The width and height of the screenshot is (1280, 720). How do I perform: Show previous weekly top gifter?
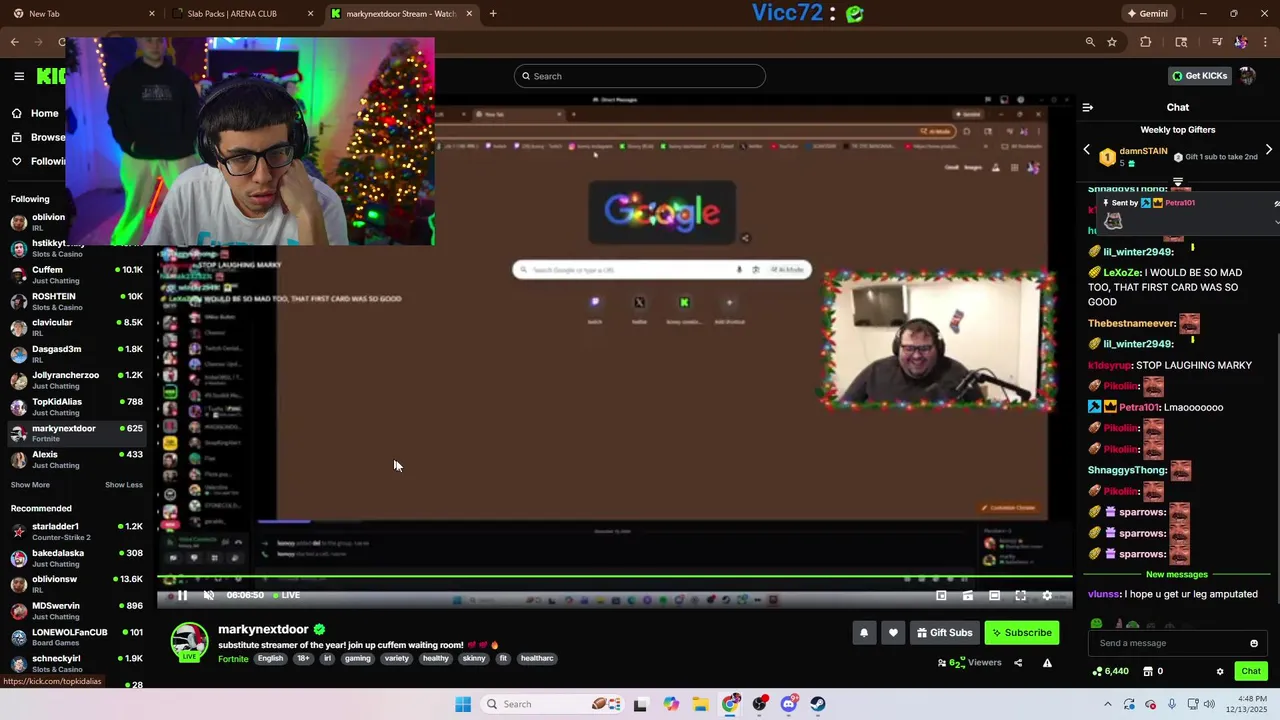(x=1087, y=150)
